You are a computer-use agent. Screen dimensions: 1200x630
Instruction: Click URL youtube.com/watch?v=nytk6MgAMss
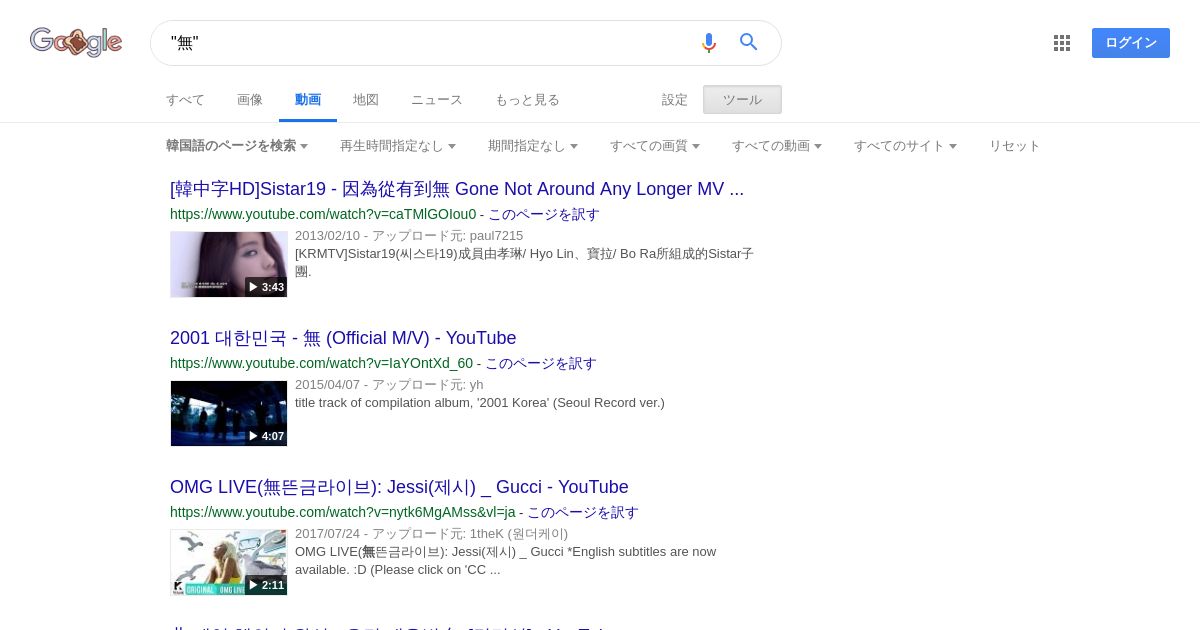click(342, 512)
